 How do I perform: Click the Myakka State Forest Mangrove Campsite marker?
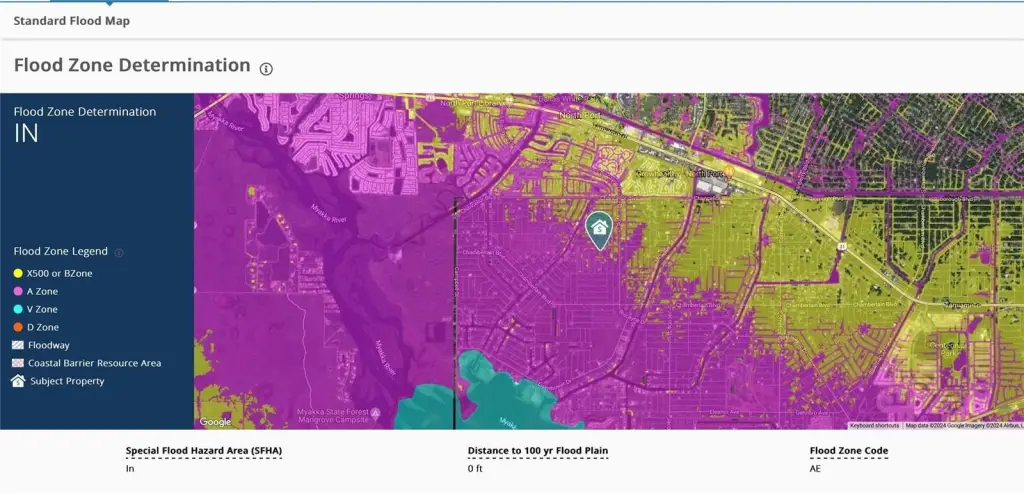coord(375,412)
